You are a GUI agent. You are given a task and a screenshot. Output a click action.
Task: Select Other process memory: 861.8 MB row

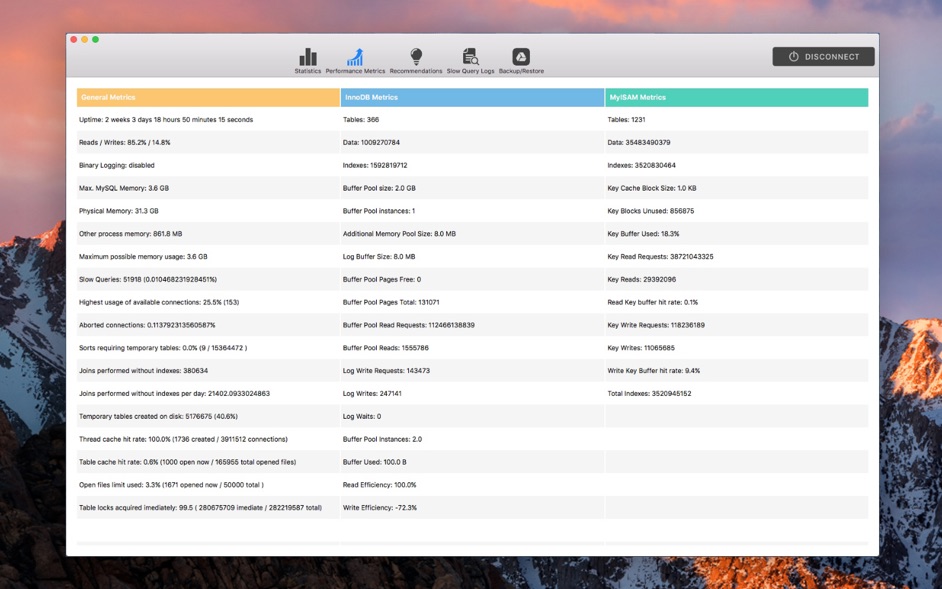(x=208, y=234)
